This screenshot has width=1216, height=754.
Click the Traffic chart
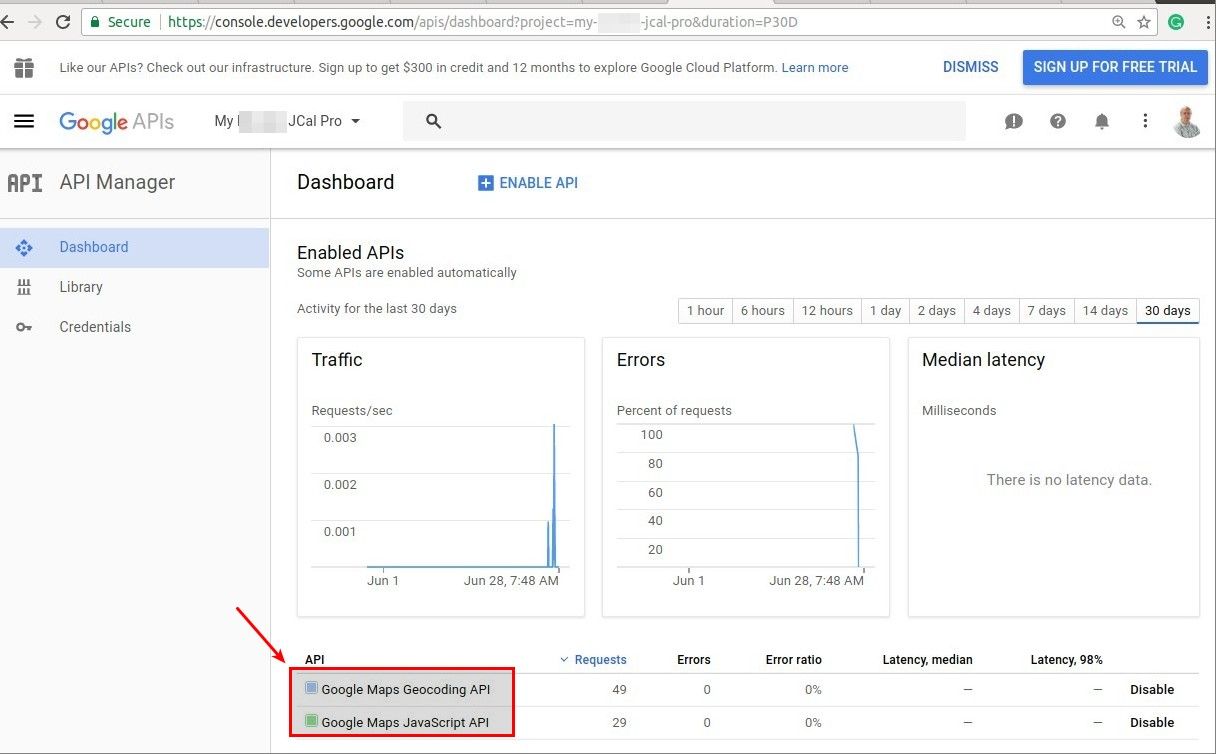tap(441, 477)
